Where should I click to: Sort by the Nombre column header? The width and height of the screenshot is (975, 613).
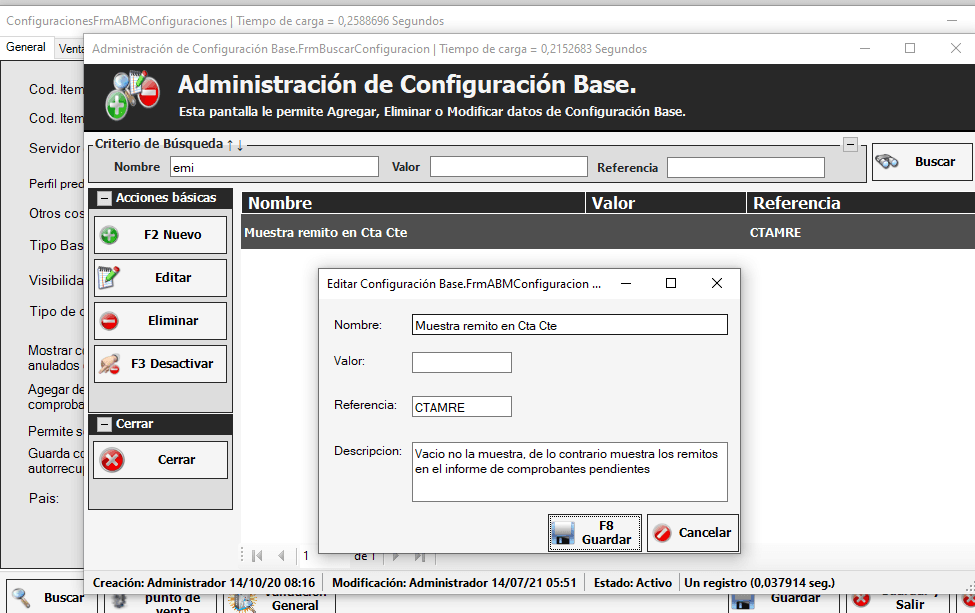pos(412,203)
